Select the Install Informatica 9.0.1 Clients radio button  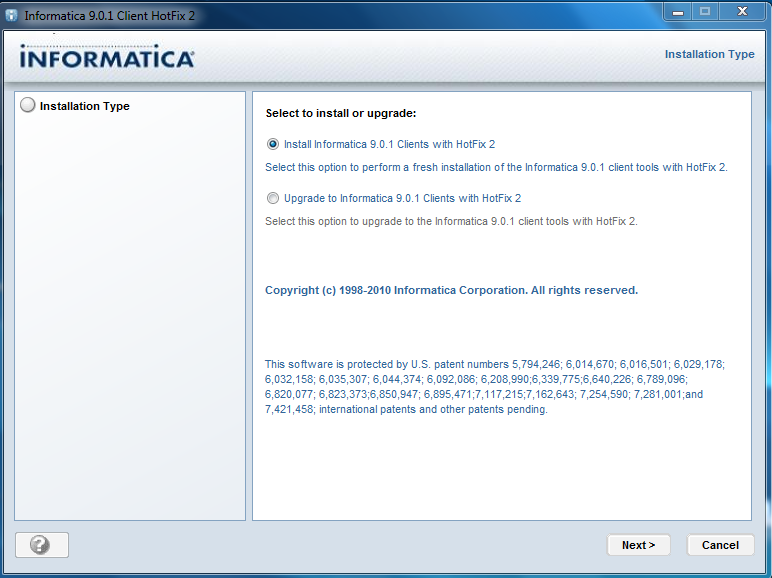coord(273,144)
